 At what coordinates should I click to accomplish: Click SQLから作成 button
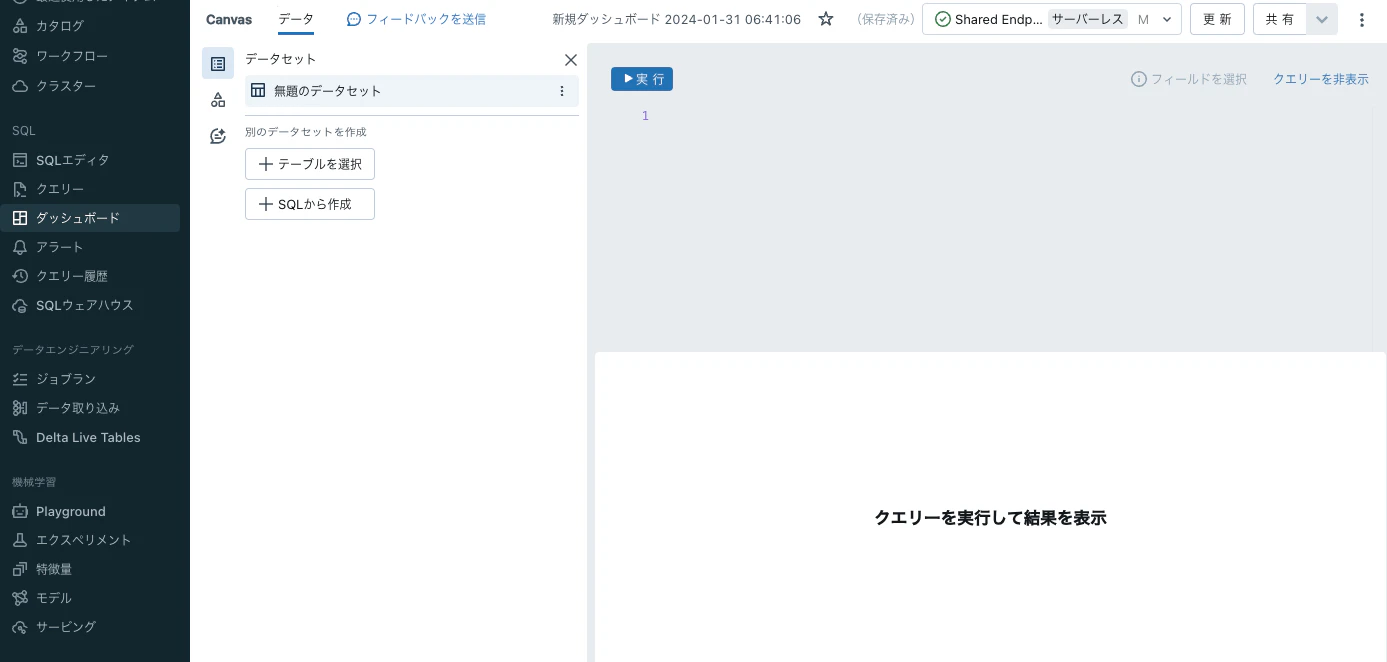pyautogui.click(x=310, y=204)
